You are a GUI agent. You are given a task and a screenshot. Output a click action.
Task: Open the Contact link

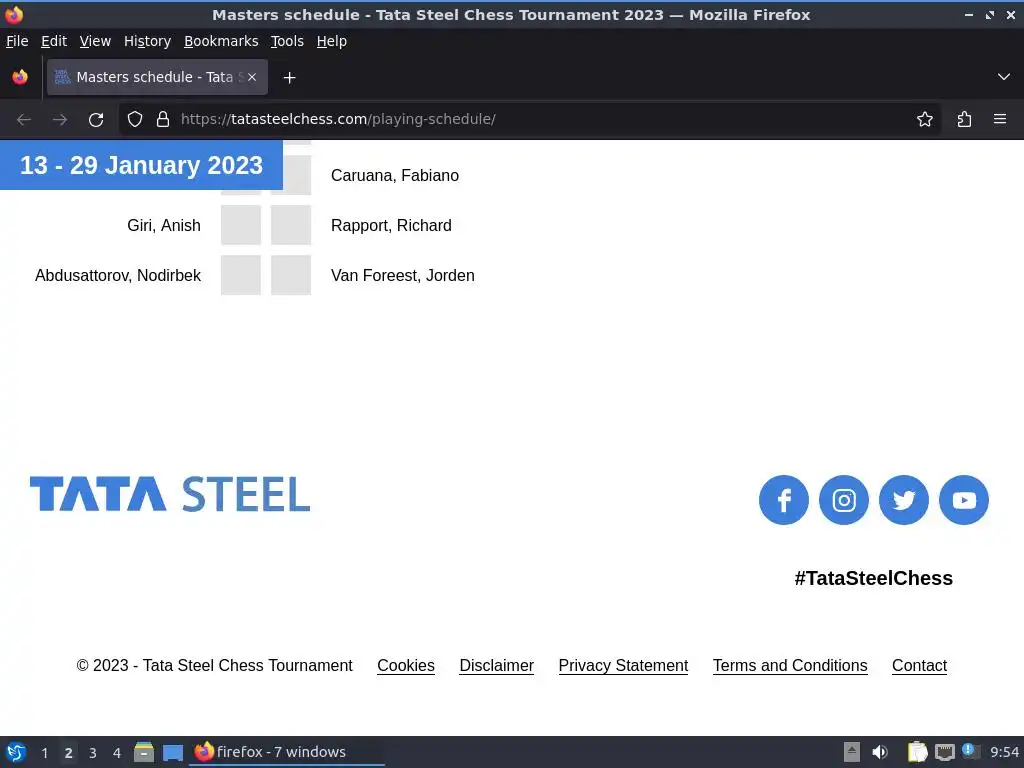point(919,665)
